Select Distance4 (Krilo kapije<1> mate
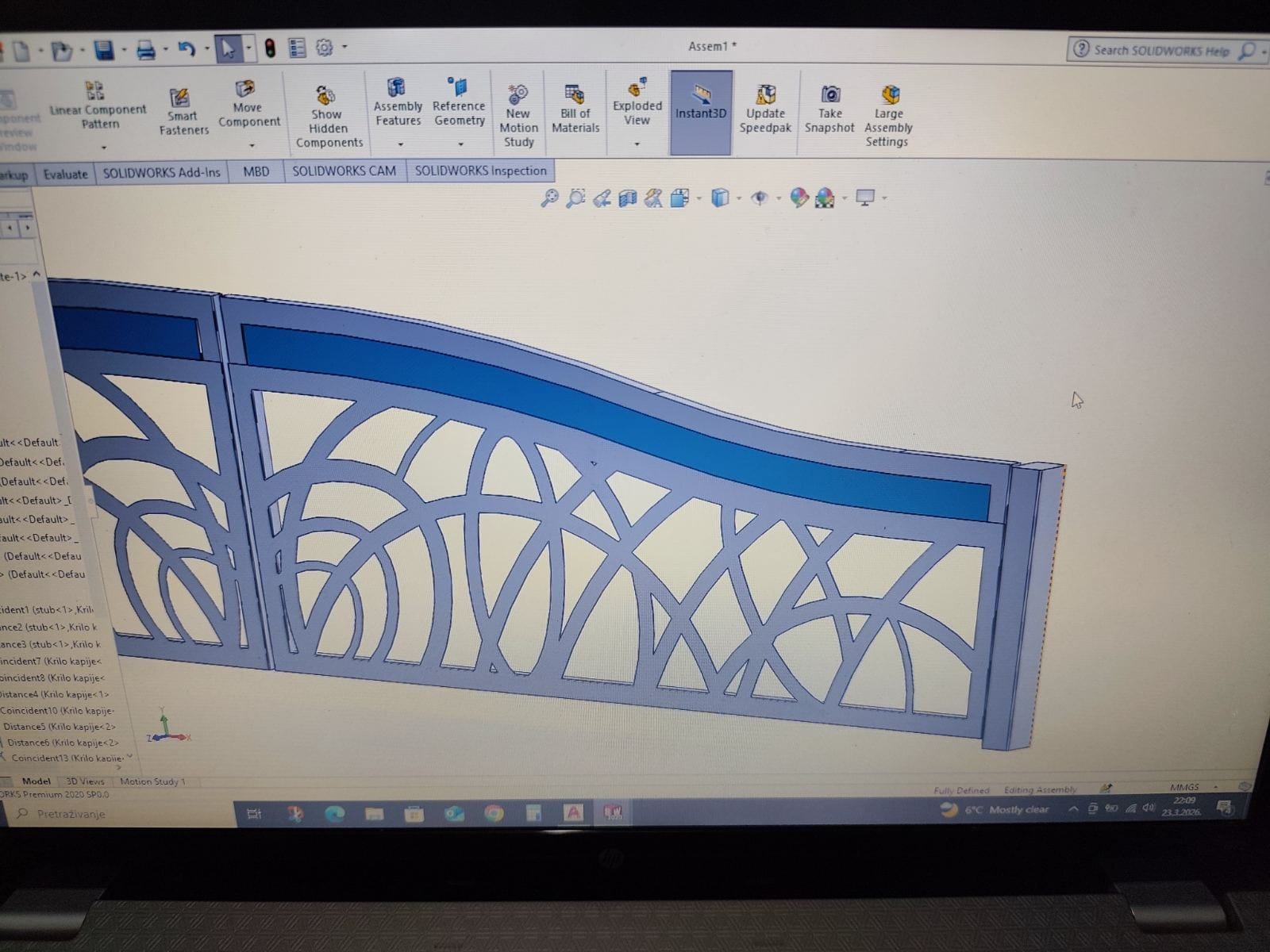This screenshot has height=952, width=1270. pyautogui.click(x=54, y=694)
